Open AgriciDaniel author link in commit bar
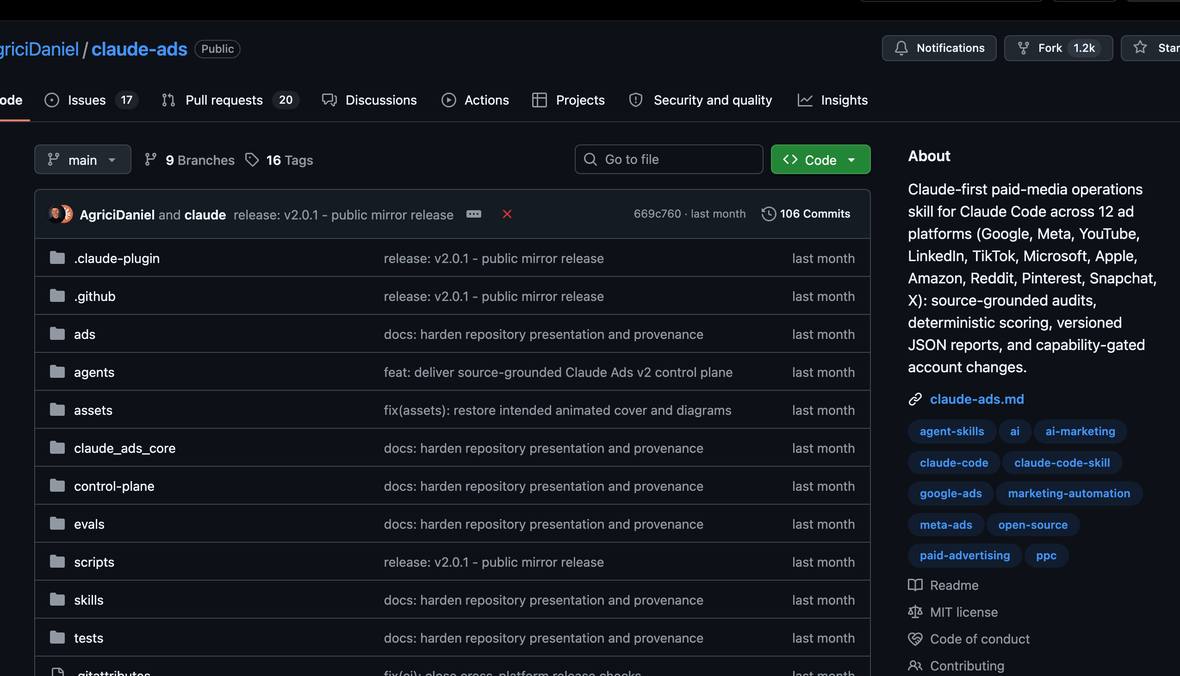 coord(117,215)
